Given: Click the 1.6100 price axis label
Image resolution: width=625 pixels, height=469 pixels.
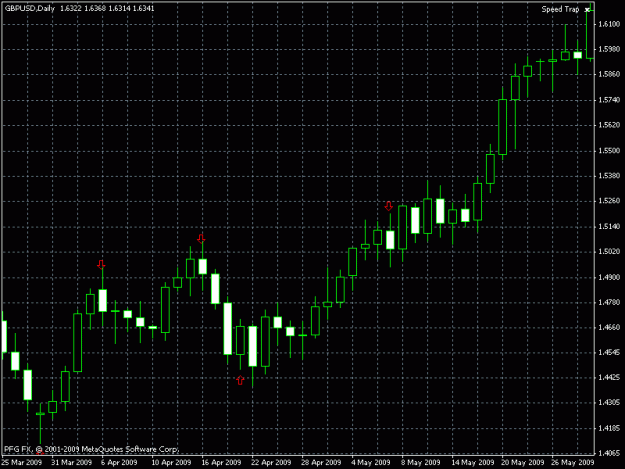Looking at the screenshot, I should [x=609, y=24].
